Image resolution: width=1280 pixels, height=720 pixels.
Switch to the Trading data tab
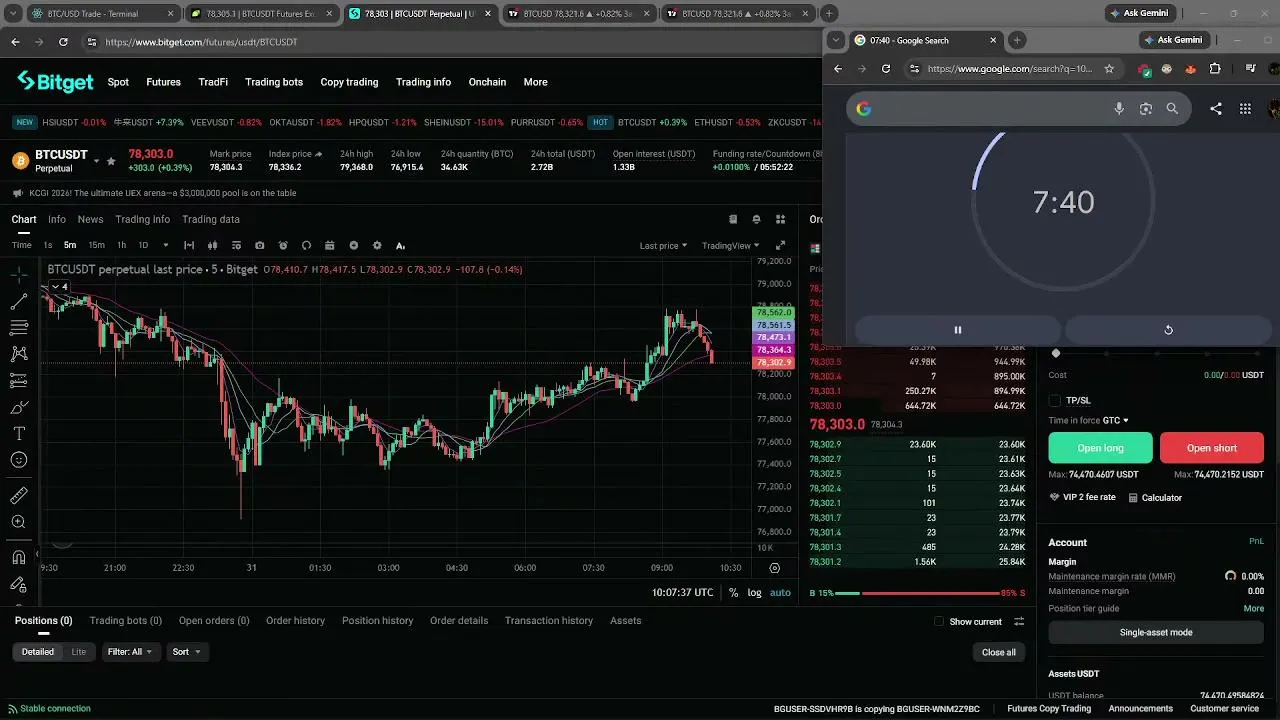point(210,219)
